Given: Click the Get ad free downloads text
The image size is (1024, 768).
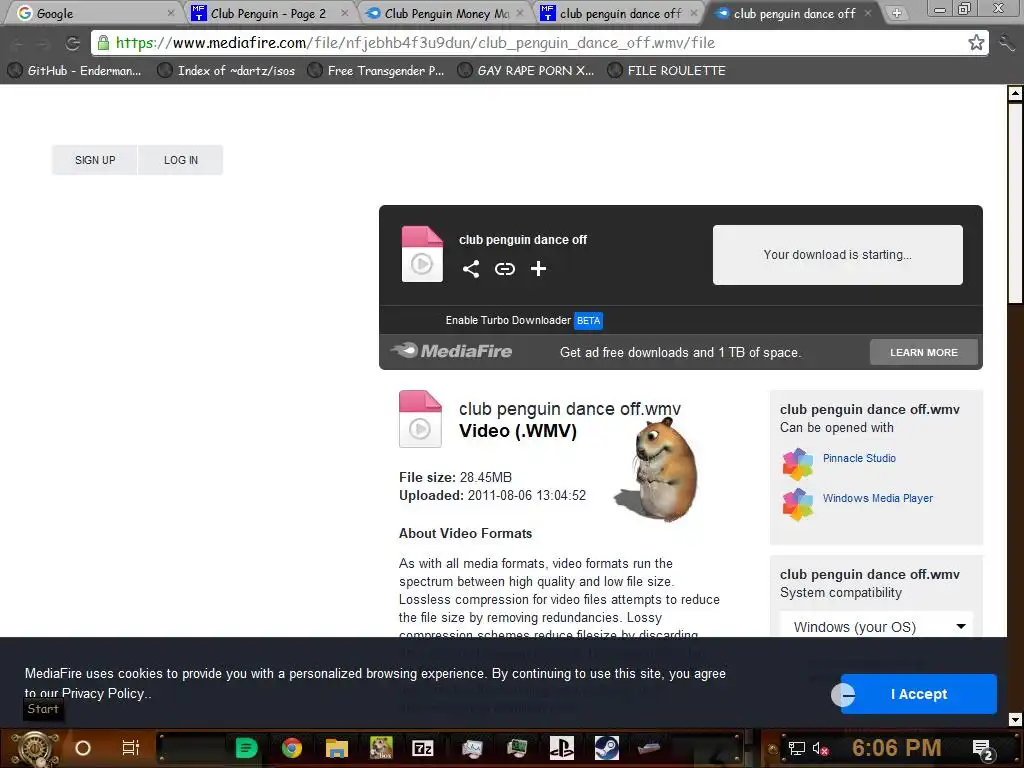Looking at the screenshot, I should point(680,352).
